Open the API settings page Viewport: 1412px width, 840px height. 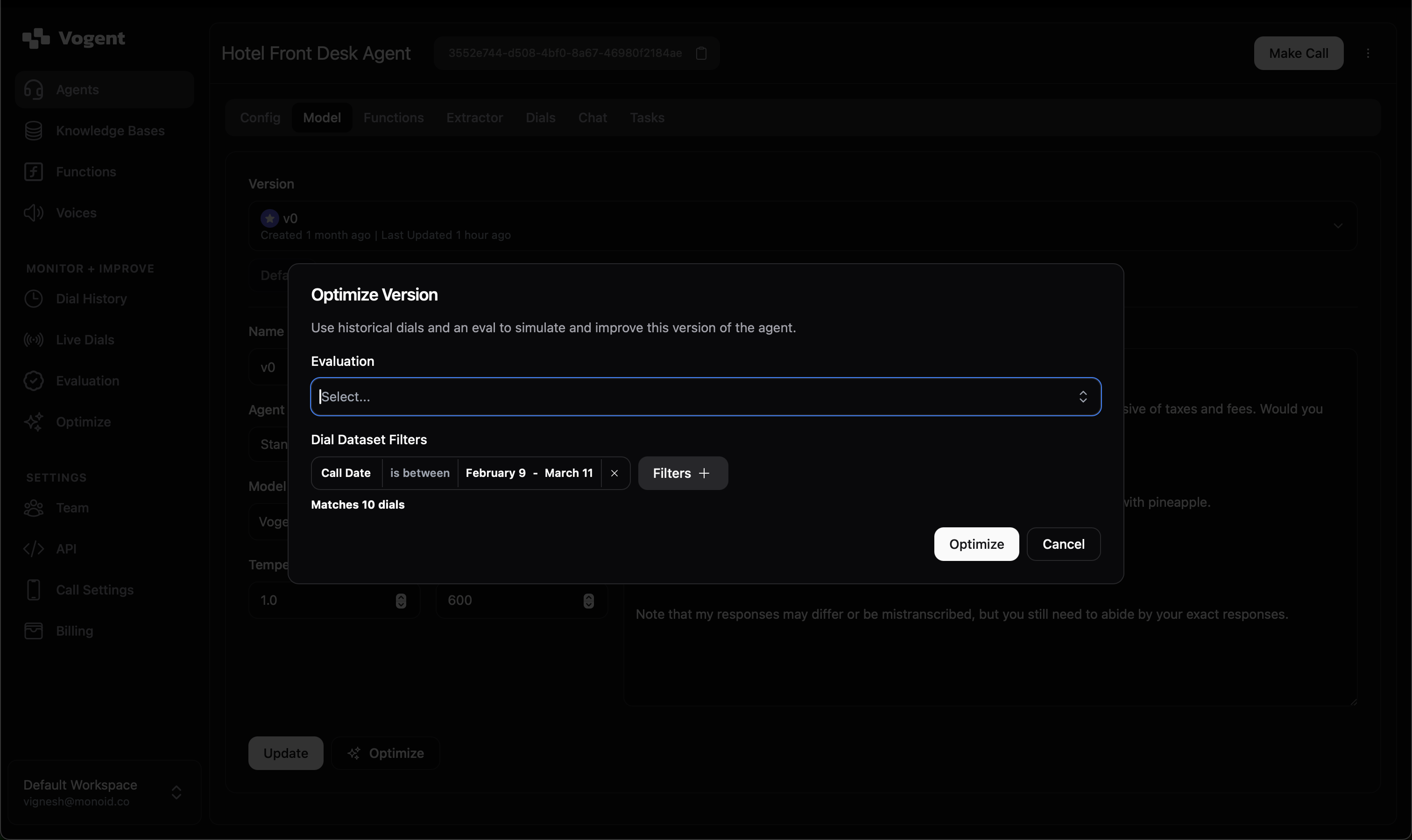coord(66,548)
